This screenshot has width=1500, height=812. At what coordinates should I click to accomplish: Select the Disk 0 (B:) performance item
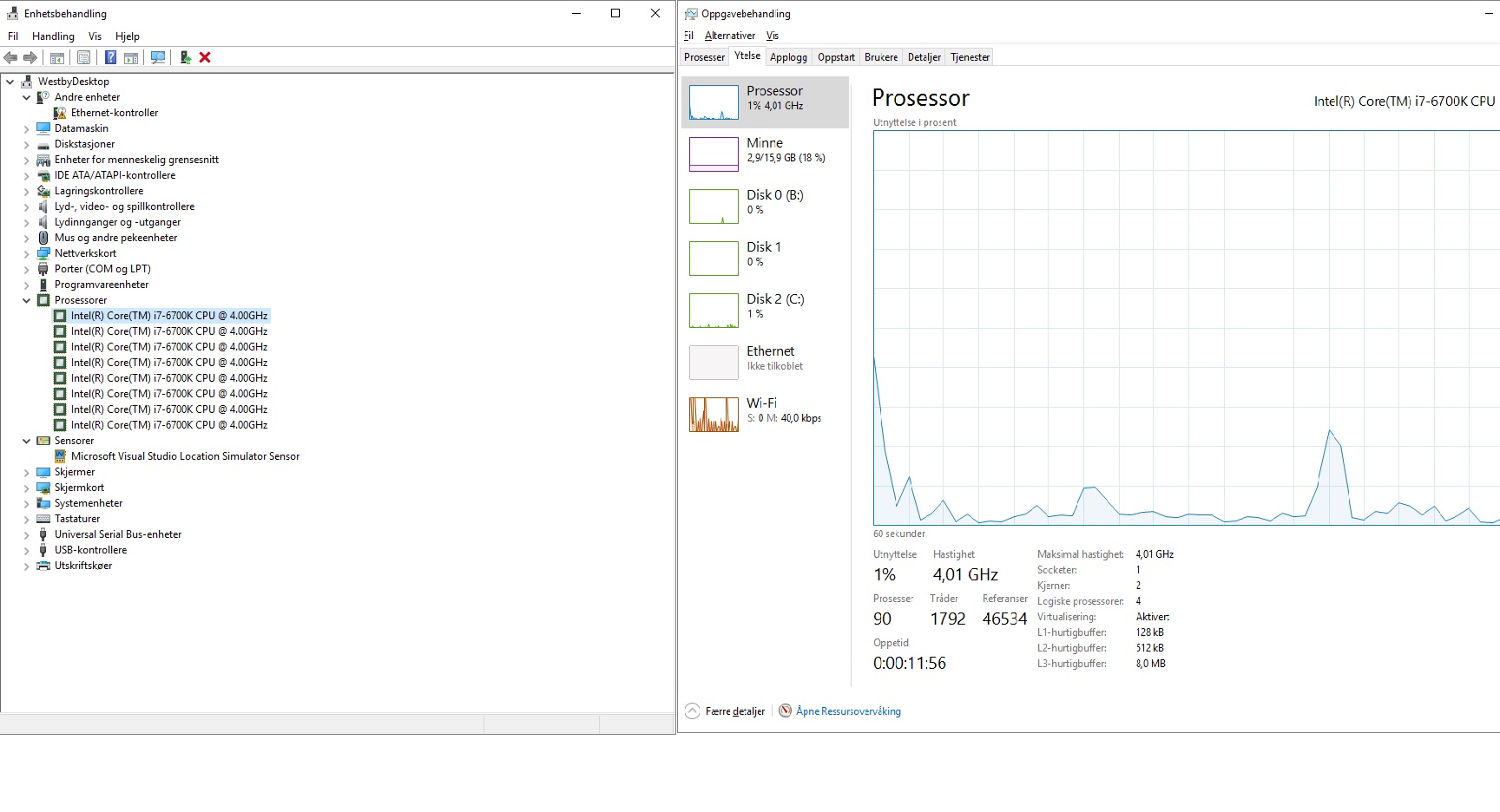(765, 206)
